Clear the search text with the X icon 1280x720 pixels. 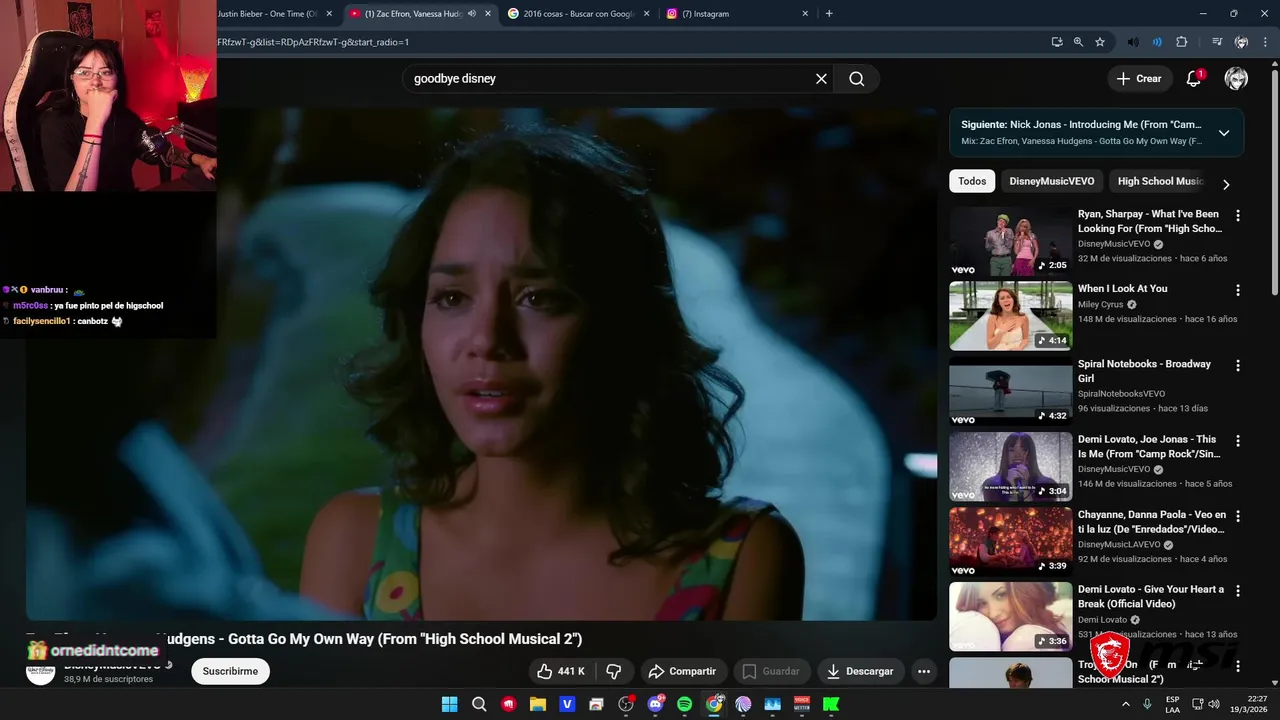click(x=821, y=79)
